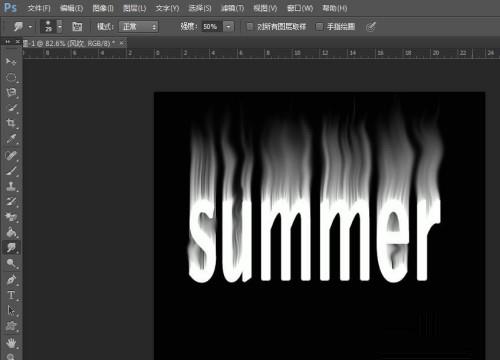Toggle tablet pressure control for strength
Screen dimensions: 500x360
pos(371,27)
